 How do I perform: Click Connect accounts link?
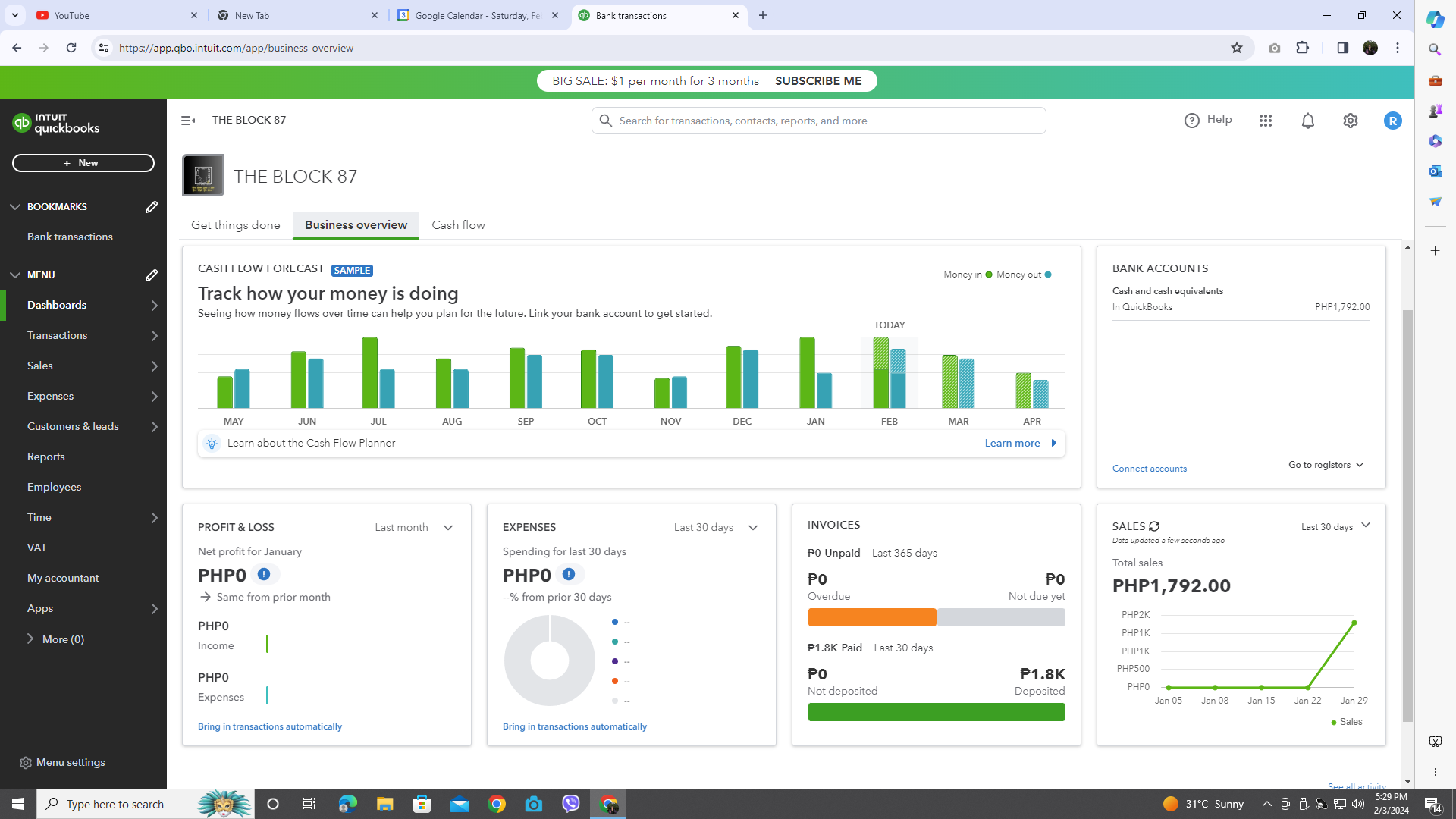(x=1149, y=469)
